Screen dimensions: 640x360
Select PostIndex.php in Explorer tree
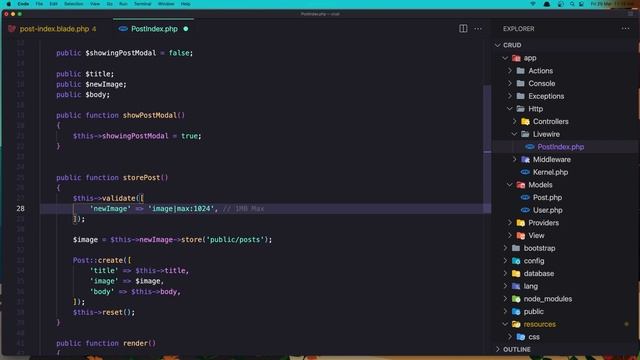coord(560,147)
